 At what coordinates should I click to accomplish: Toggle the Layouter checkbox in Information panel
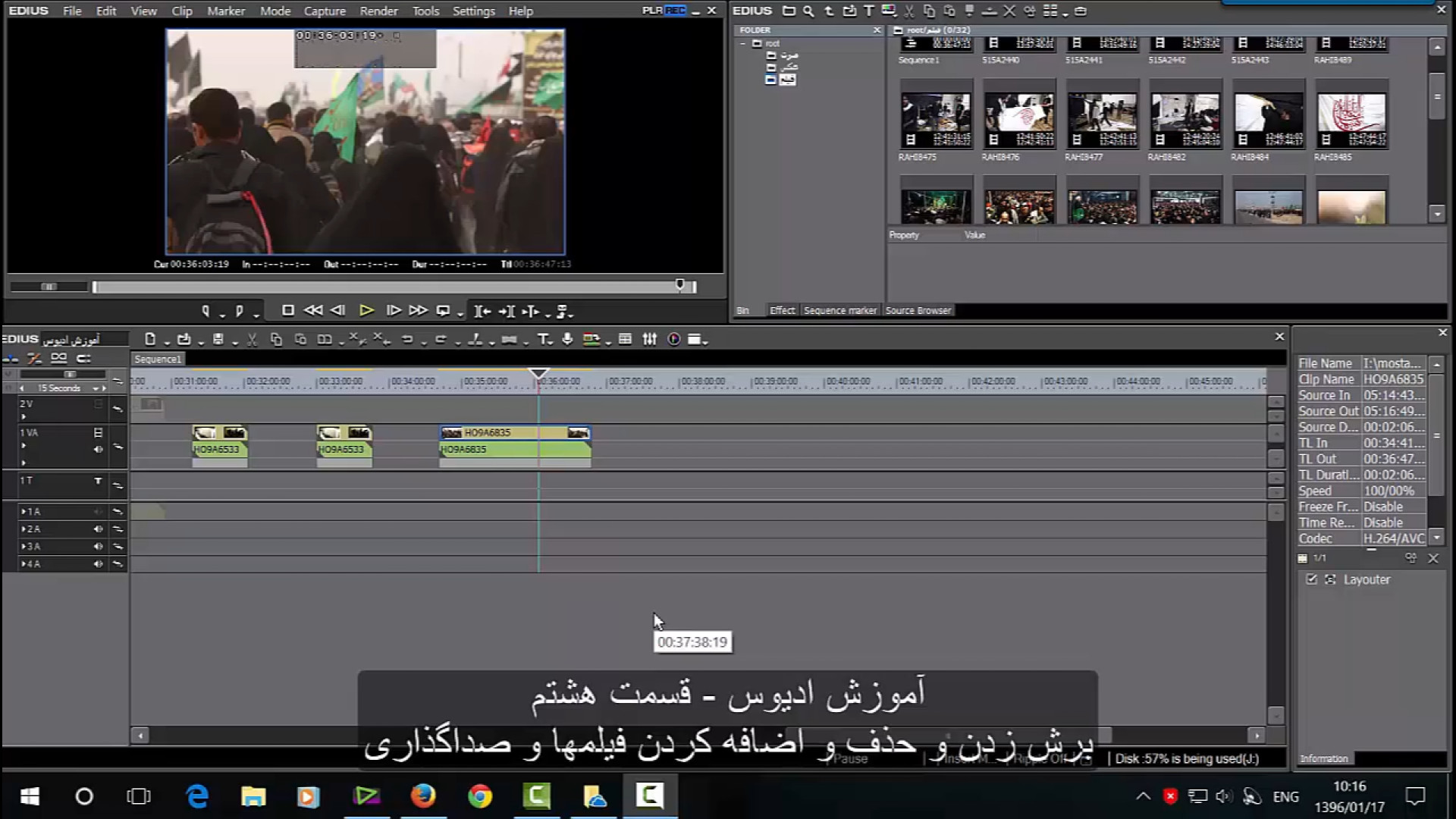[1311, 579]
